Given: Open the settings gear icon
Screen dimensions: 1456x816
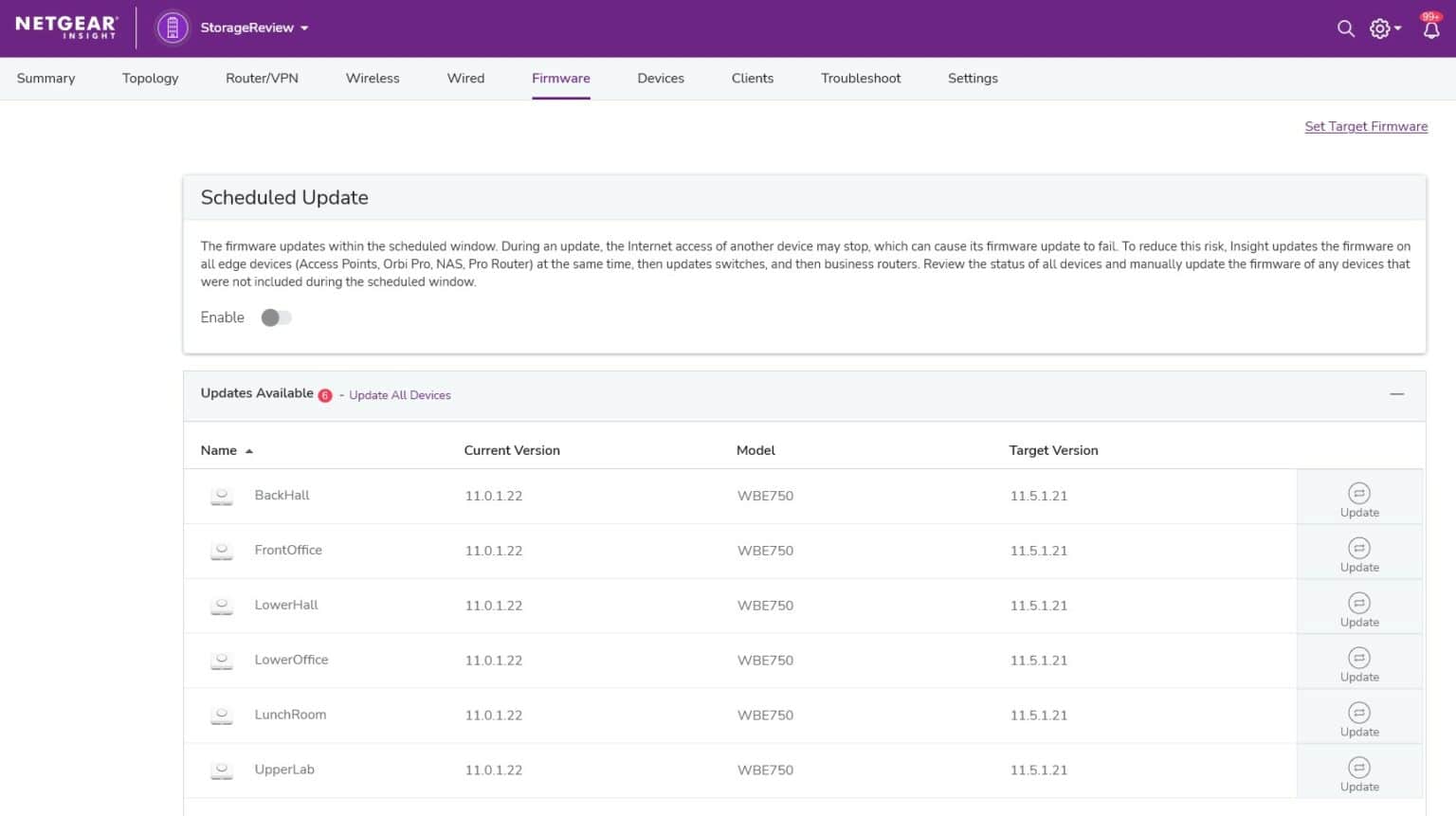Looking at the screenshot, I should pyautogui.click(x=1380, y=28).
